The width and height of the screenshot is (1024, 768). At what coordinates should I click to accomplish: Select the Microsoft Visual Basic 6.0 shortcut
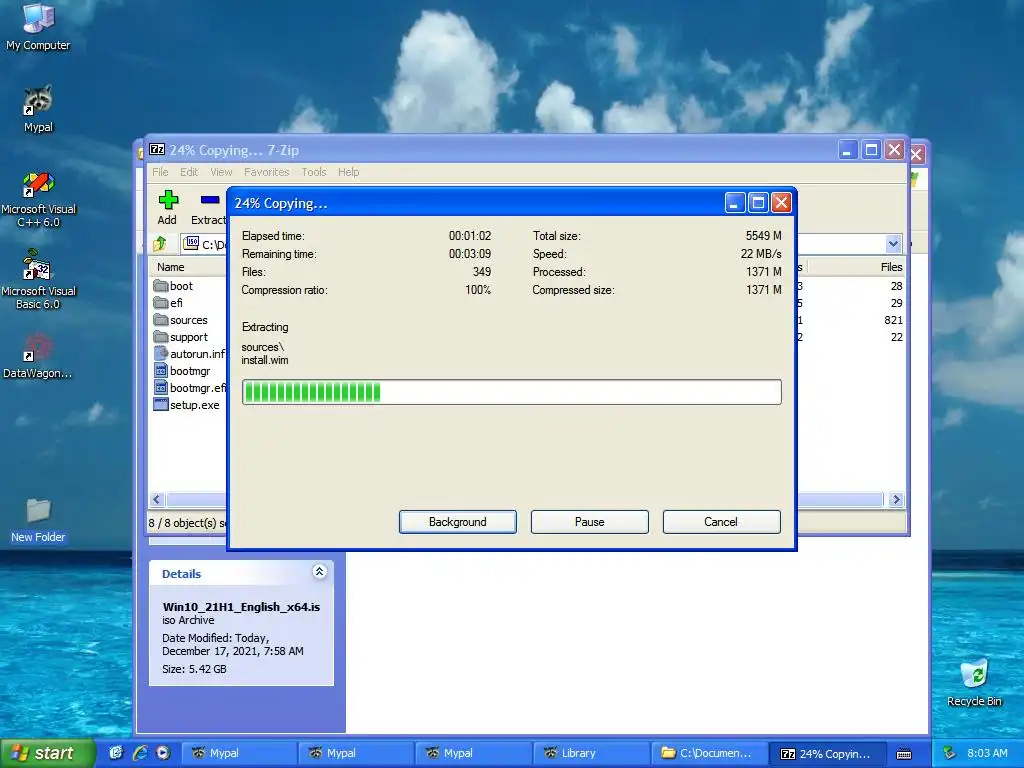(x=38, y=281)
